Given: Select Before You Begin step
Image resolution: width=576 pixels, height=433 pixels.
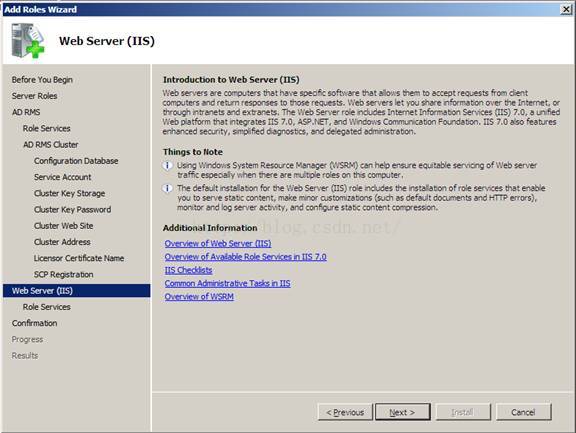Looking at the screenshot, I should tap(42, 80).
